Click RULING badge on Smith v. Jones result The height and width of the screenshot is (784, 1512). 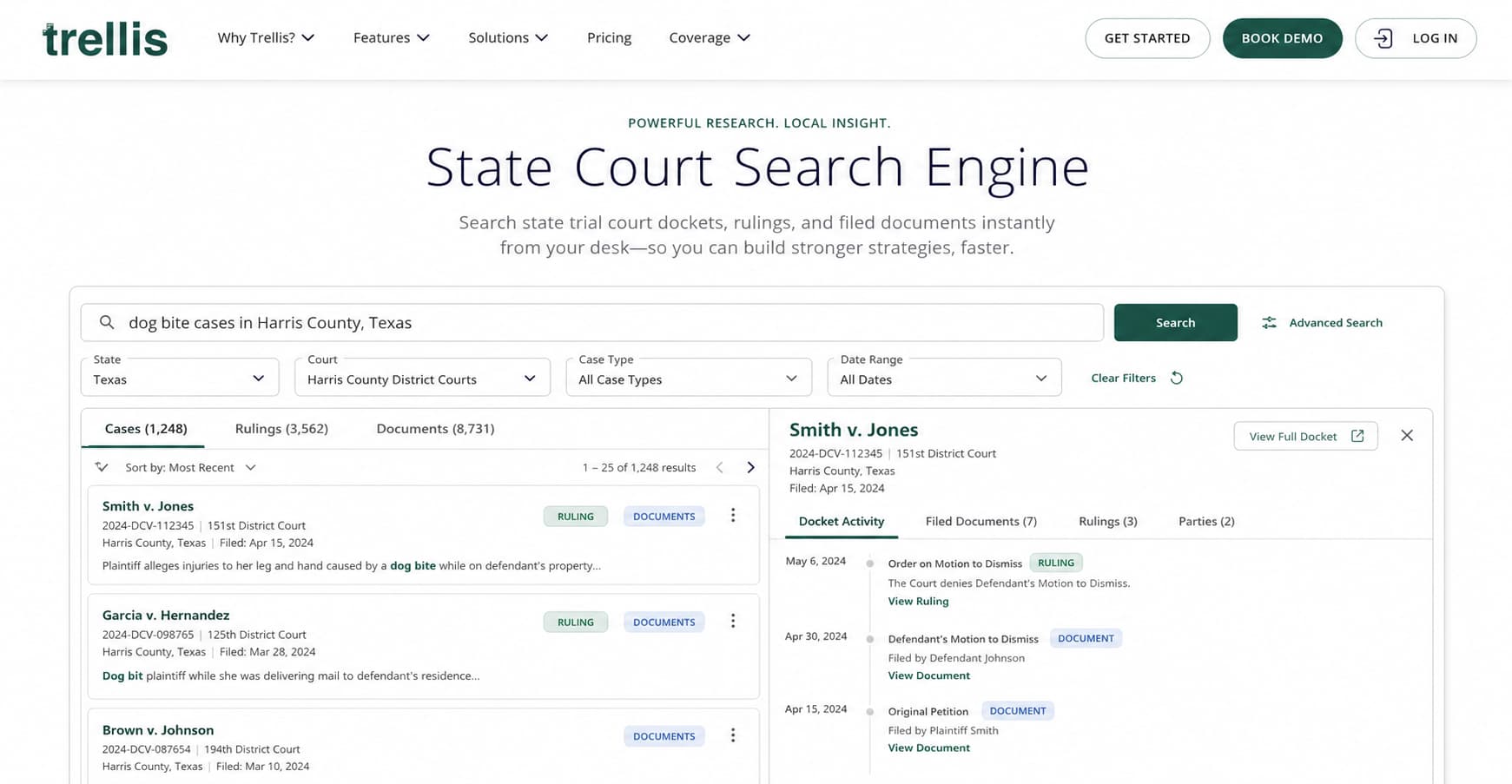[576, 517]
